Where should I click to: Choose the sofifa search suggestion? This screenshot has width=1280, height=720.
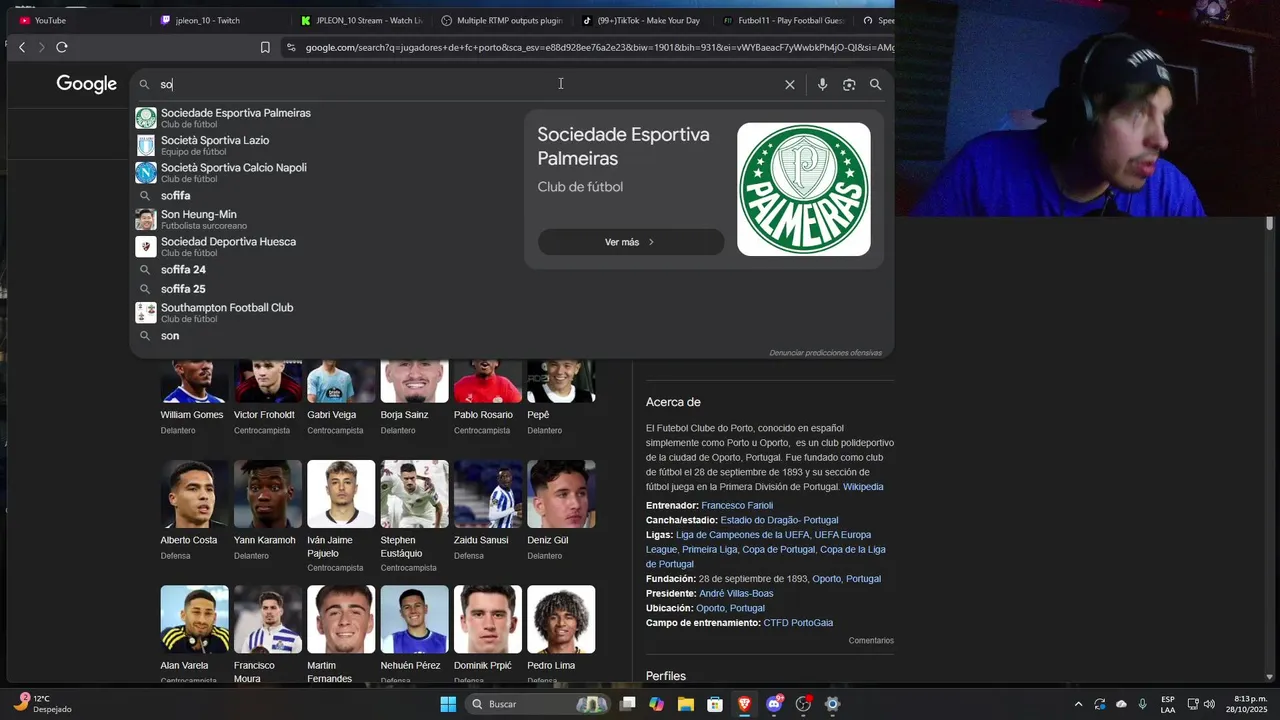[x=325, y=196]
